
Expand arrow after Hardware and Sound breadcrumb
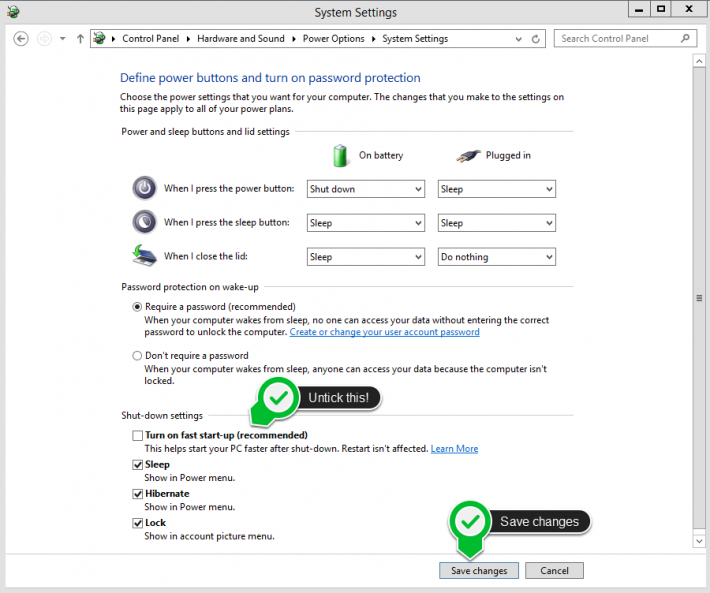(x=293, y=39)
